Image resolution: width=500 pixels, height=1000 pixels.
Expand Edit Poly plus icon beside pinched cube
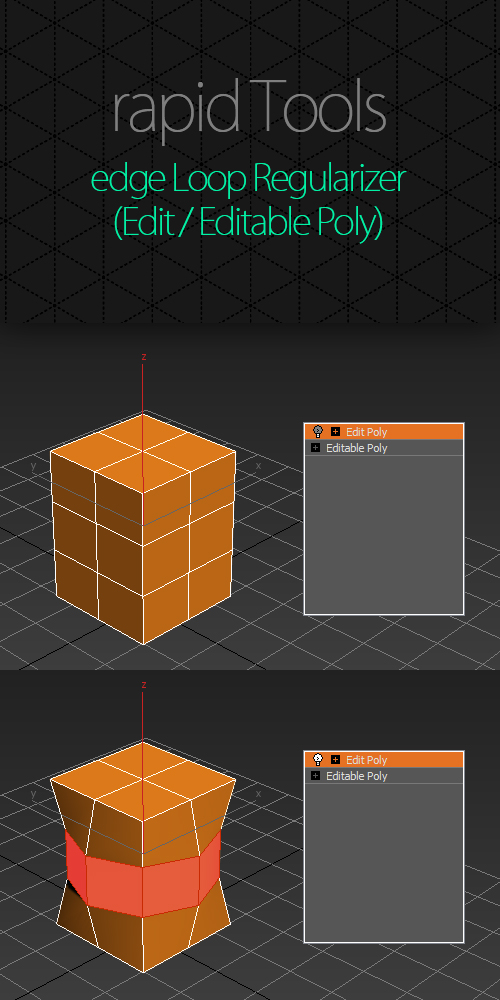[x=335, y=760]
